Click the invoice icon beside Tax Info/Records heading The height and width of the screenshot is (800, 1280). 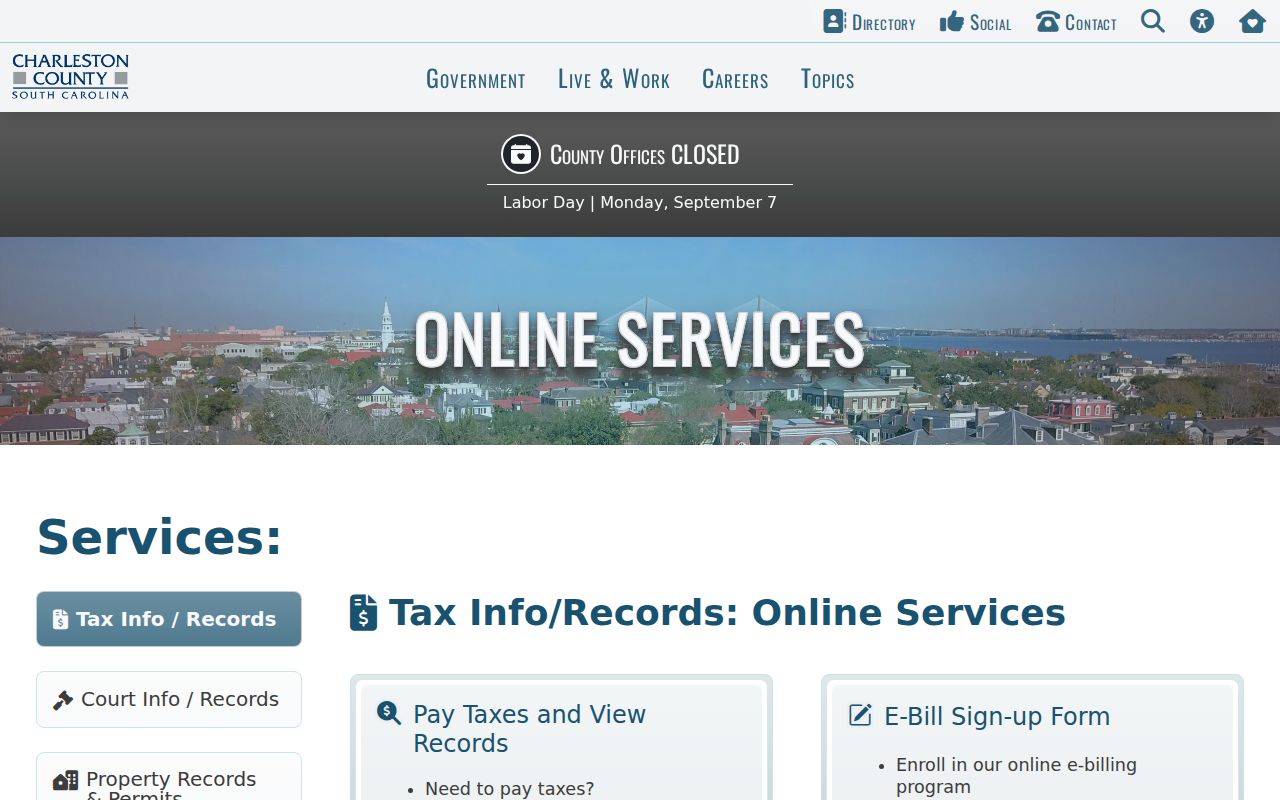pyautogui.click(x=363, y=612)
